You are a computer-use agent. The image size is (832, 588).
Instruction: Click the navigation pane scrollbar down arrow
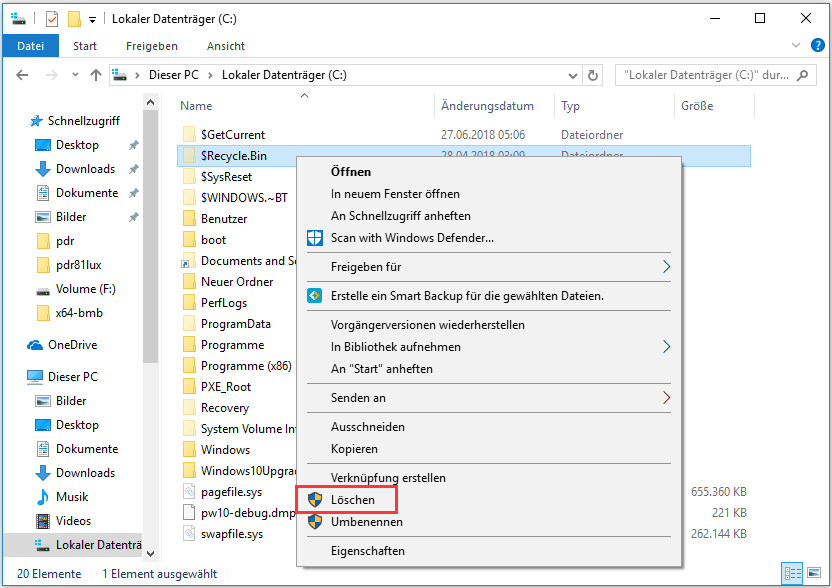coord(151,554)
